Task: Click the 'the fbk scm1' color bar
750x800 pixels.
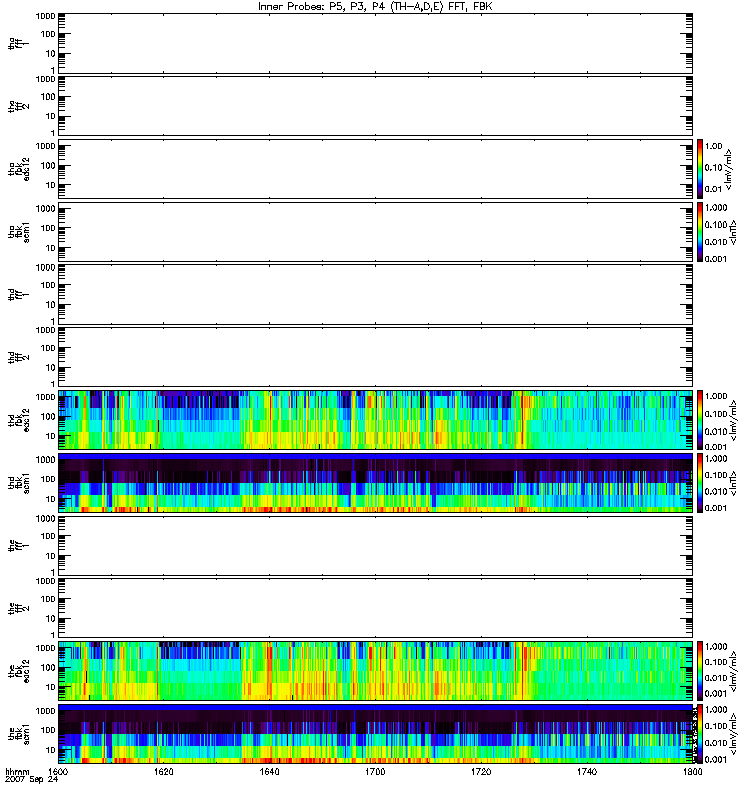Action: click(x=700, y=734)
